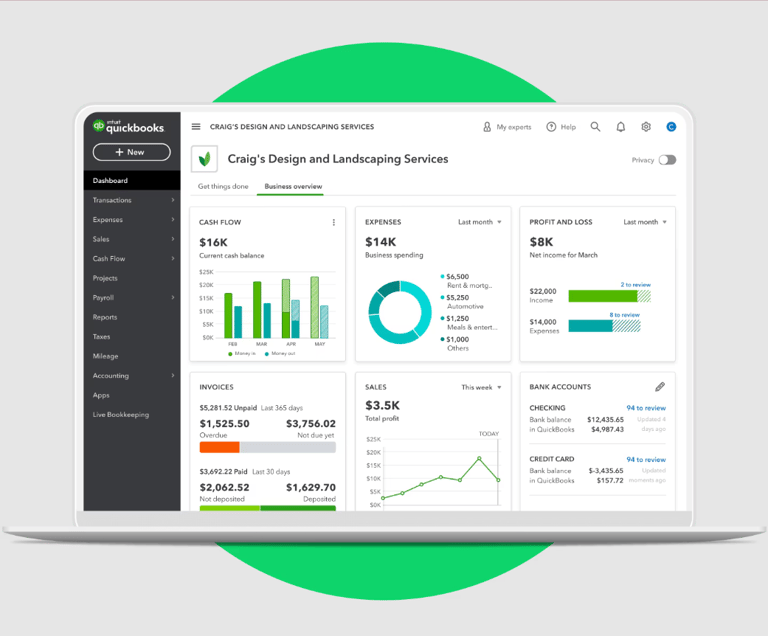Click the + New button
This screenshot has width=768, height=636.
[132, 152]
